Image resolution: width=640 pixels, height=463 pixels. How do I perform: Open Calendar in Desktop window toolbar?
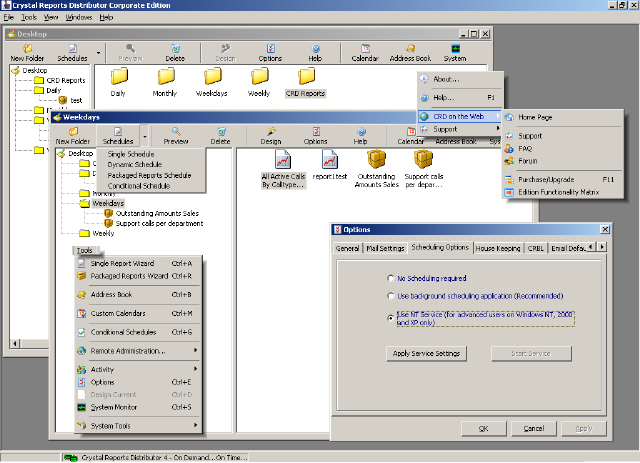(x=365, y=53)
